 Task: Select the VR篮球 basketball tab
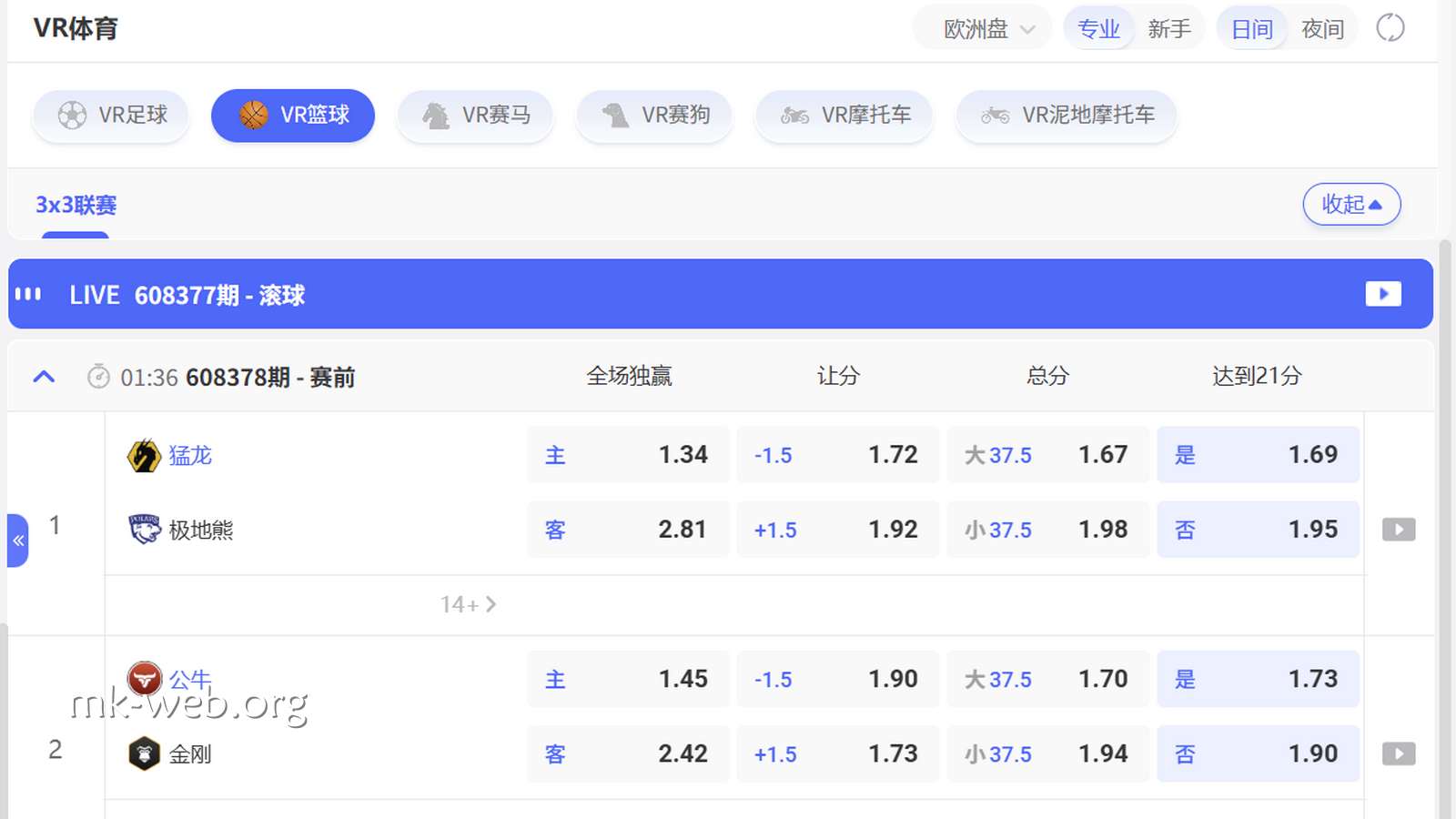[x=293, y=116]
